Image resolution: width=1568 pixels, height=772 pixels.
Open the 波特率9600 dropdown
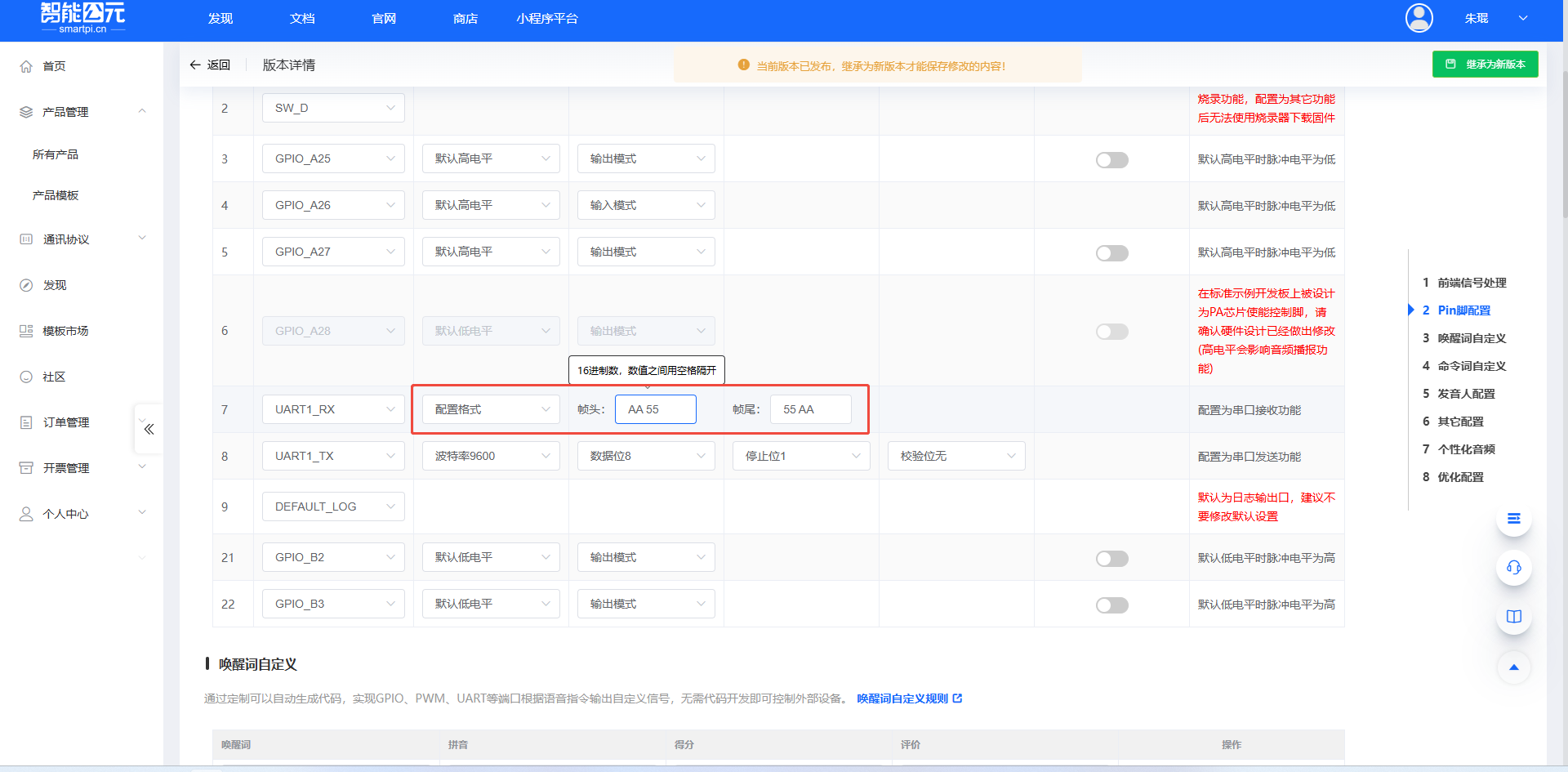[x=490, y=456]
